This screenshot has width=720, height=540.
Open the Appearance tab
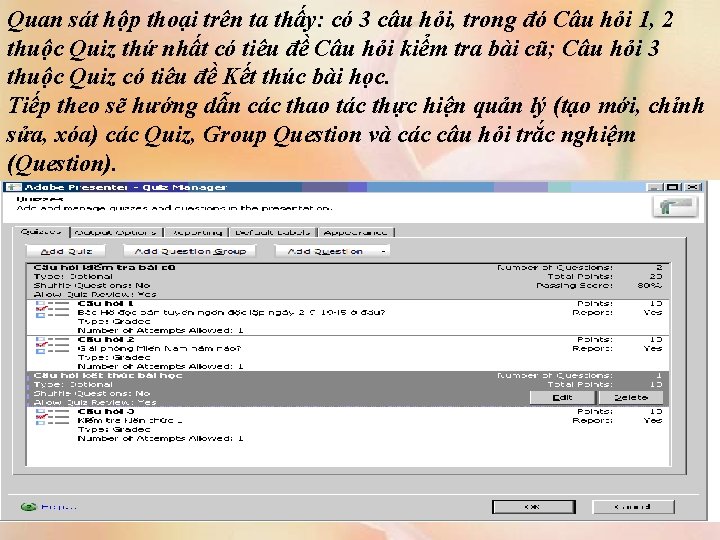(x=356, y=232)
